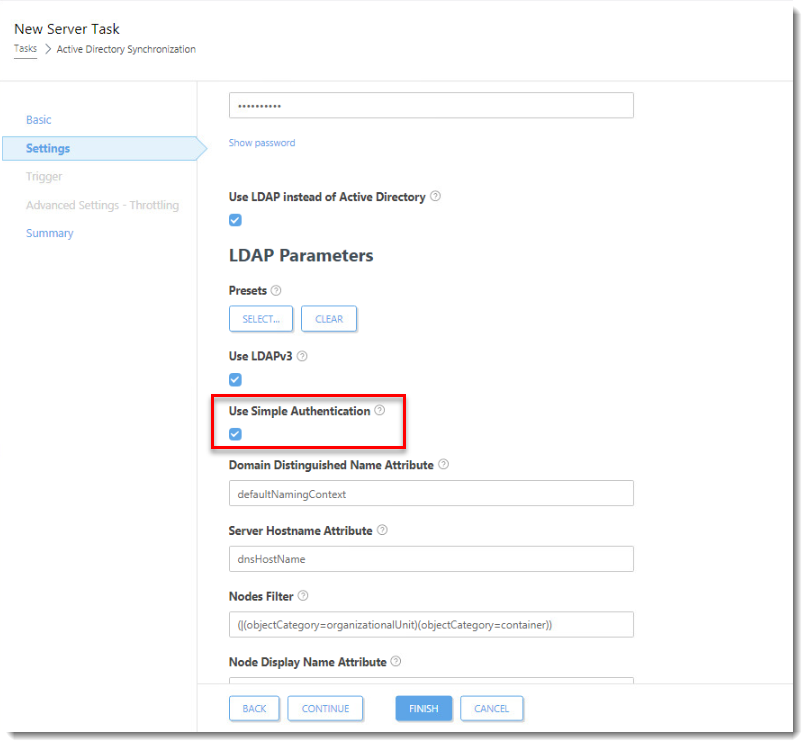Click the Node Display Name Attribute help icon
This screenshot has width=808, height=747.
pos(395,661)
